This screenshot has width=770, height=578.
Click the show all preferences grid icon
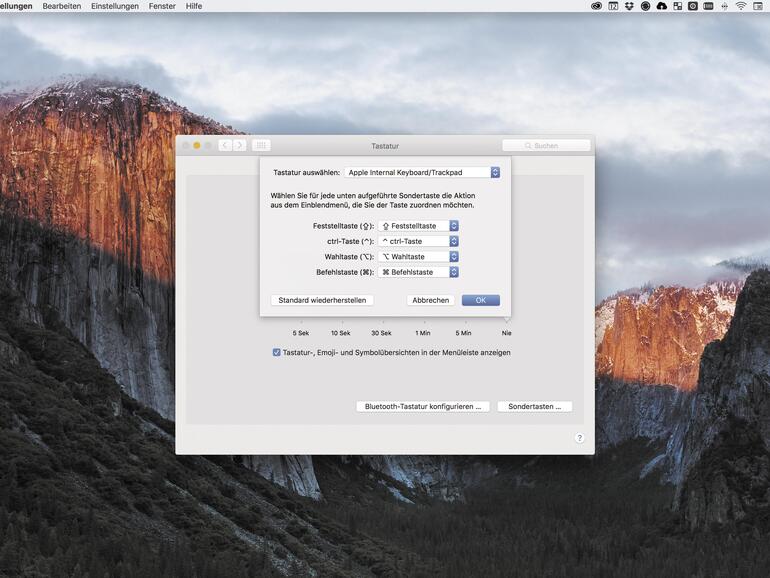pos(261,145)
